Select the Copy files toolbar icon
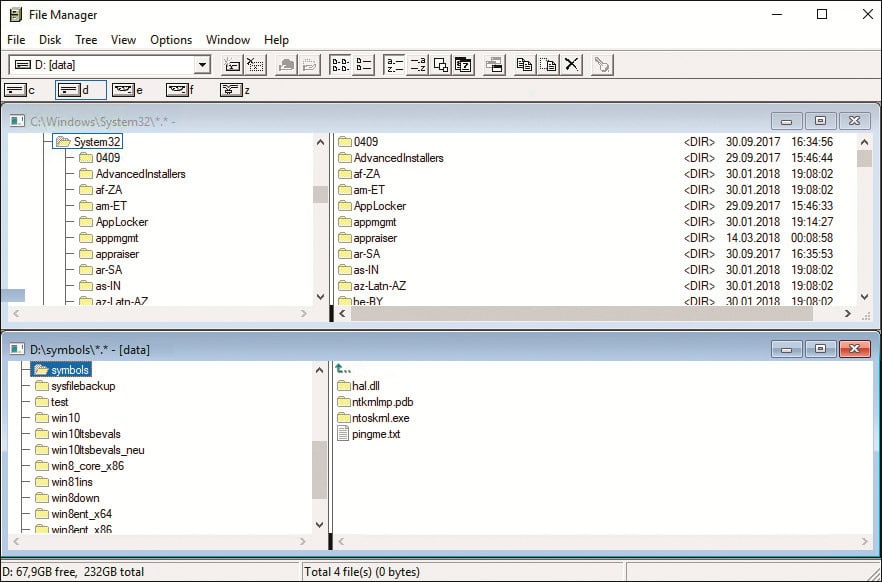This screenshot has width=882, height=582. pos(524,64)
